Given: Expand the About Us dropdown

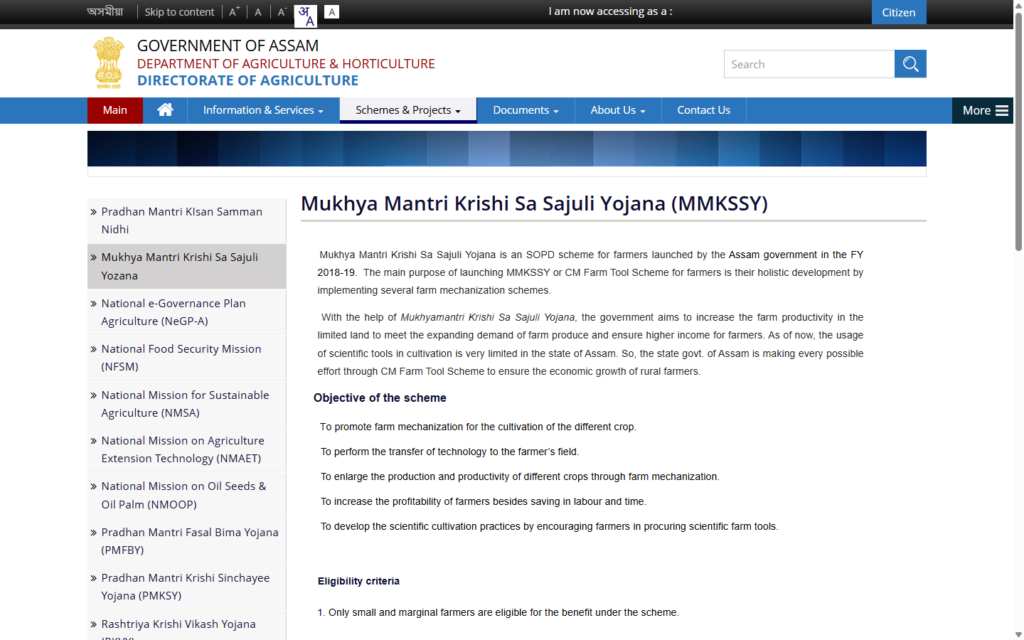Looking at the screenshot, I should pos(617,110).
